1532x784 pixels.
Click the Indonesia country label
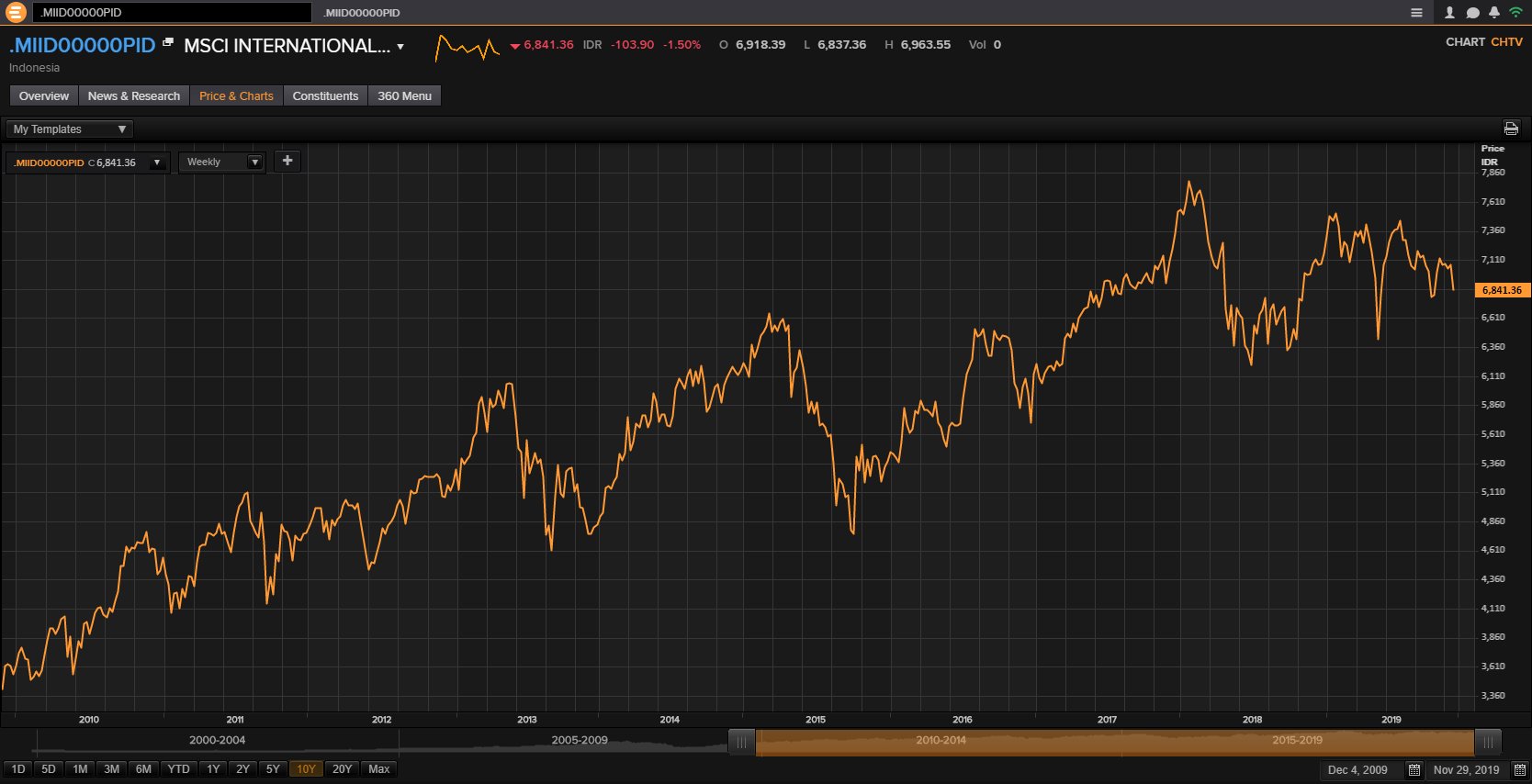34,68
